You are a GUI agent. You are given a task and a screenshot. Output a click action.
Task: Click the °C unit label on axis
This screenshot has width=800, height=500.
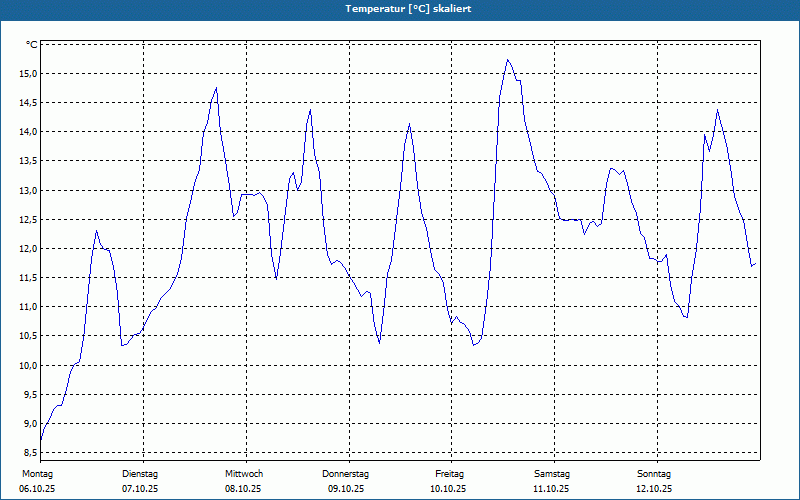click(32, 45)
